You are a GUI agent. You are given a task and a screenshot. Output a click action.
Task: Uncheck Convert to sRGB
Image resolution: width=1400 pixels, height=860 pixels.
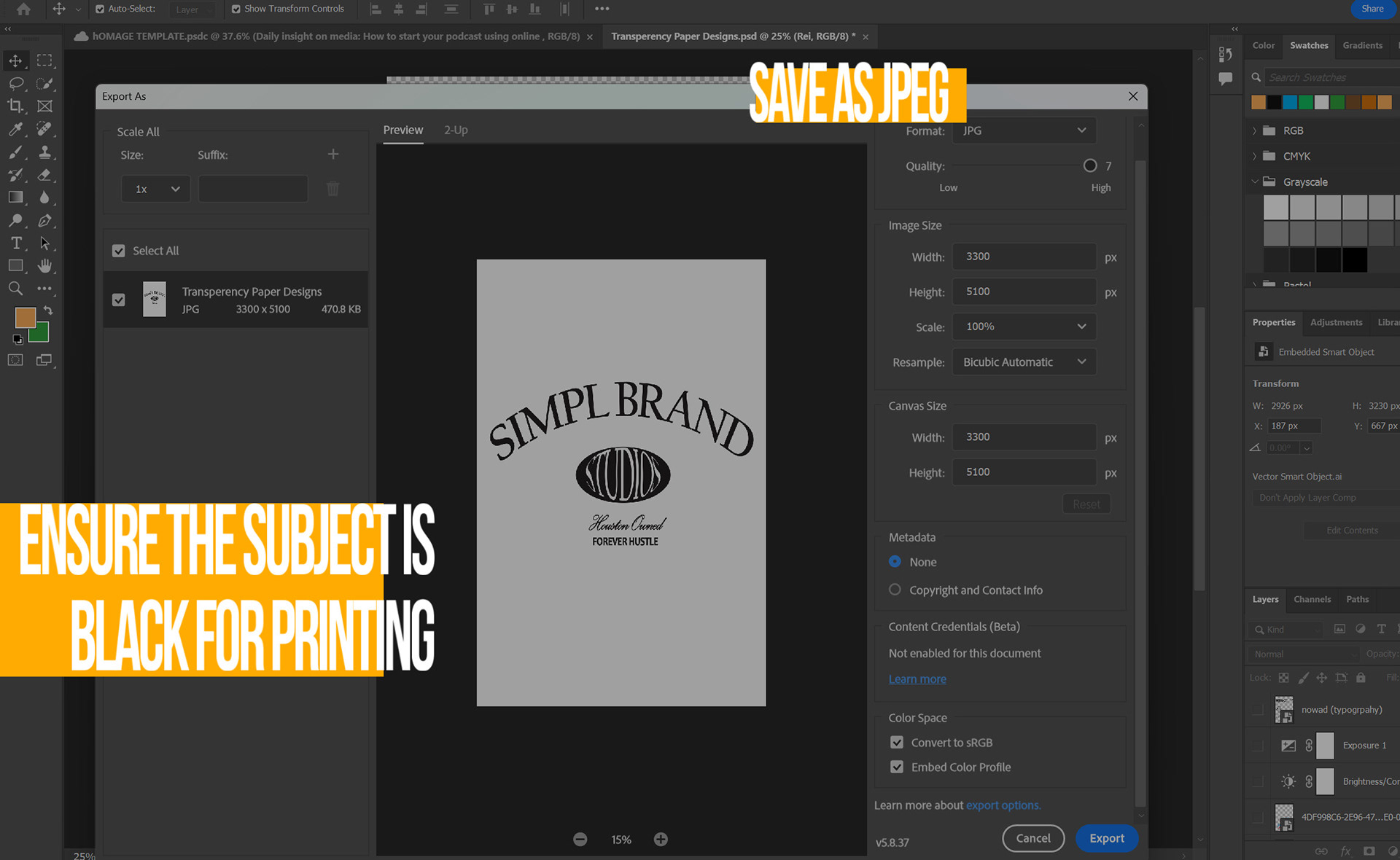click(897, 743)
